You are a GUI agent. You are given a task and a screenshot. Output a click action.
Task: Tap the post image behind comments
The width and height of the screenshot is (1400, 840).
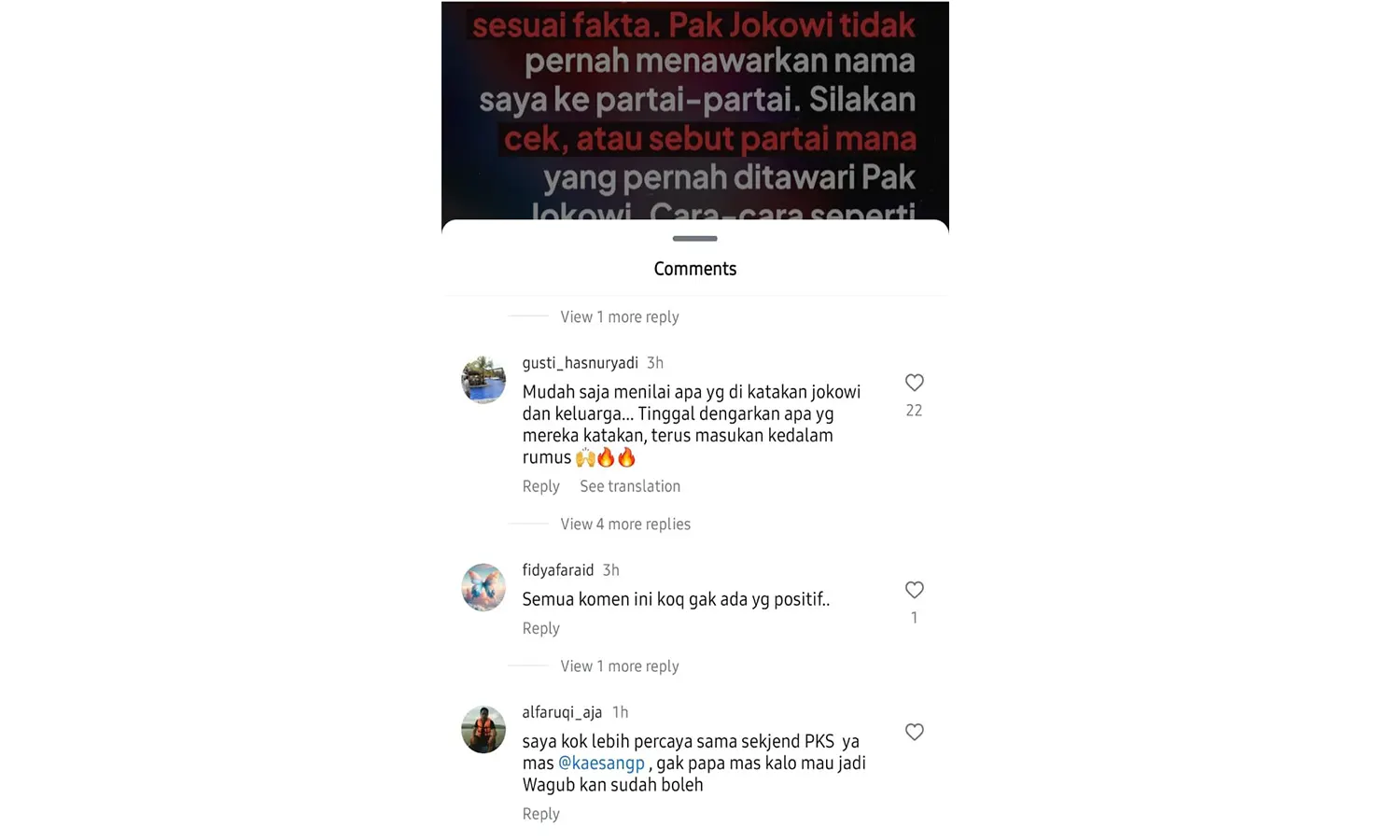695,110
